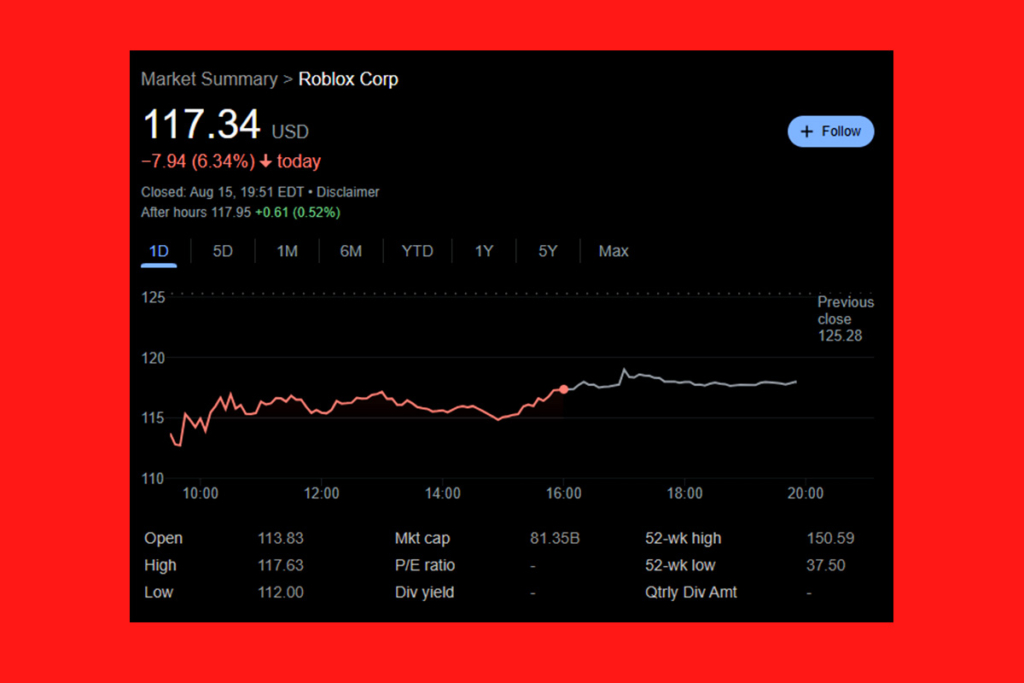Open the 1M chart range
Screen dimensions: 1024x683
tap(287, 251)
